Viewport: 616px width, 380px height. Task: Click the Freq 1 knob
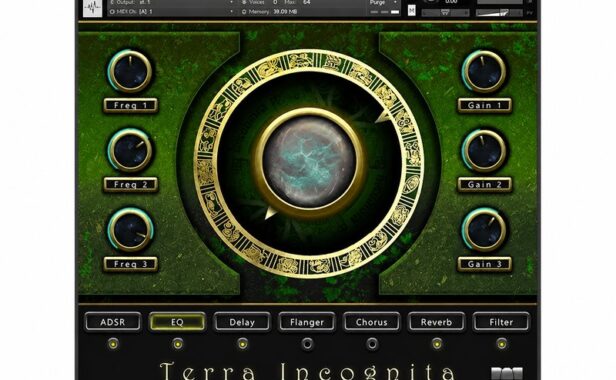130,72
